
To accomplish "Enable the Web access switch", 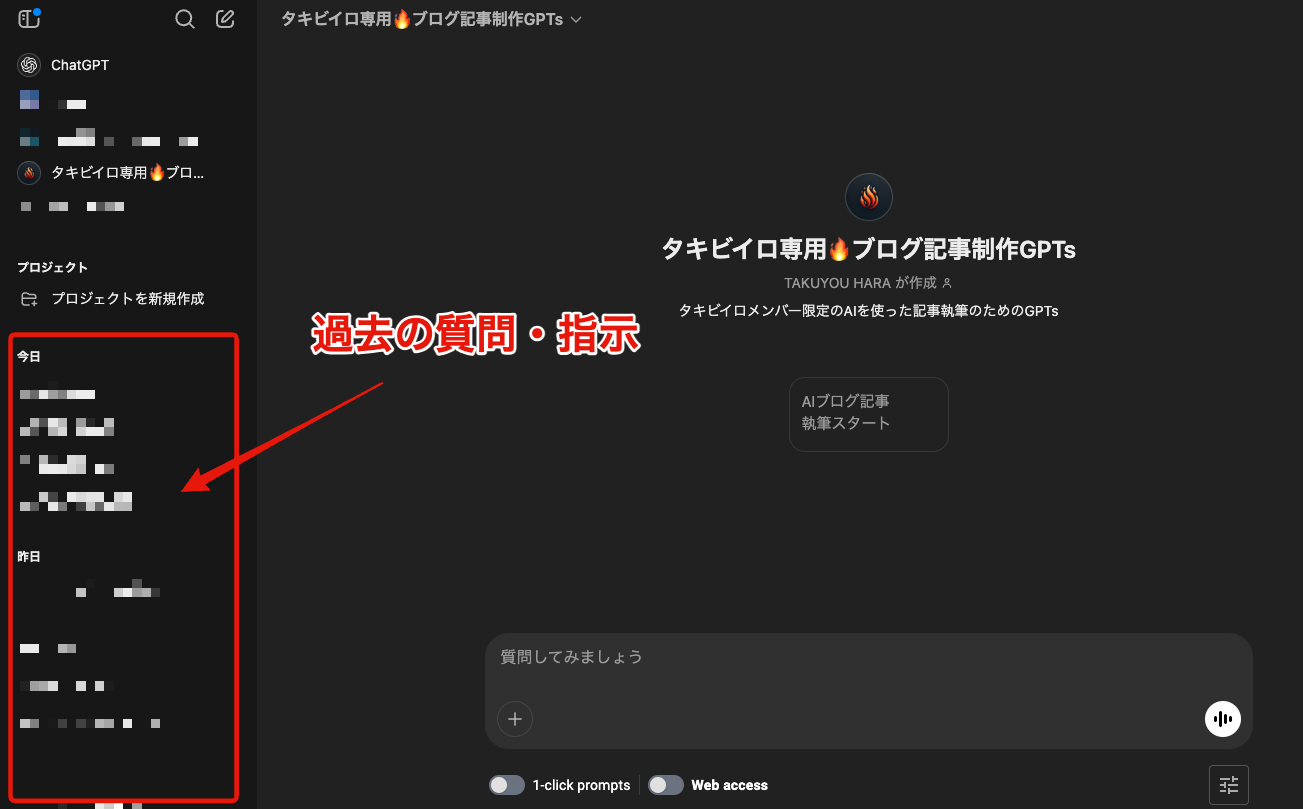I will (666, 785).
